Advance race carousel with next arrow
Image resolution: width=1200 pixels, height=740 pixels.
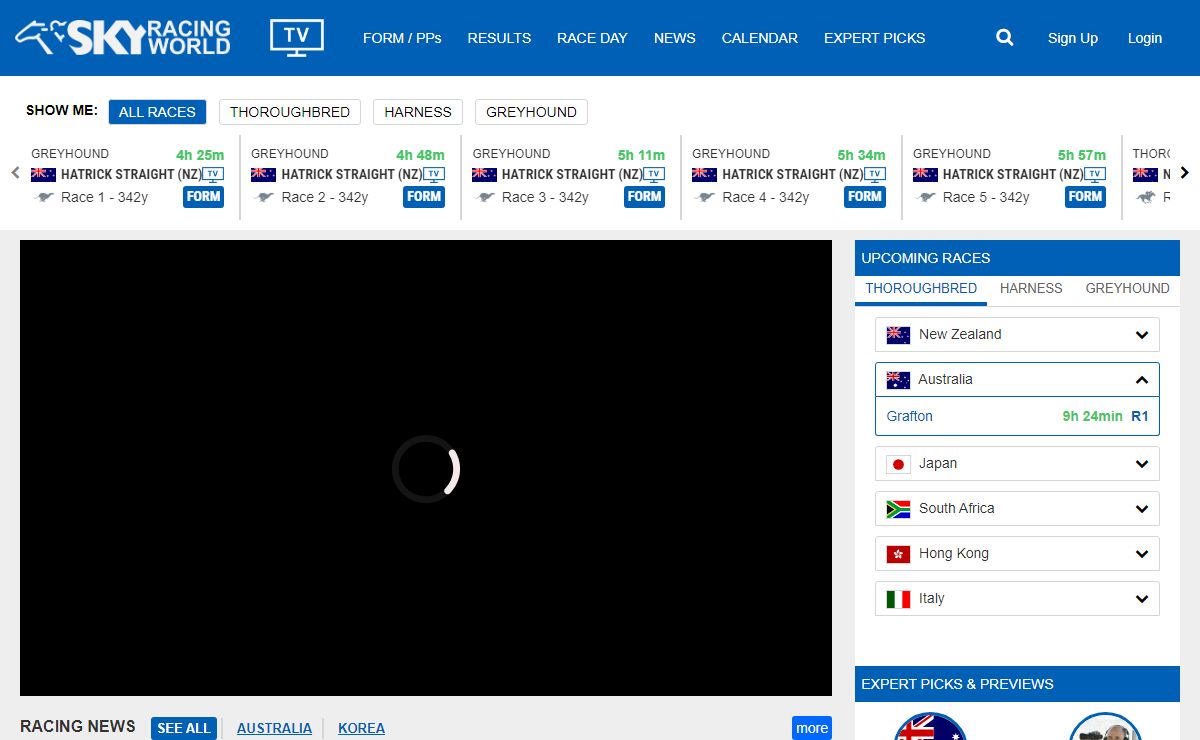point(1185,173)
